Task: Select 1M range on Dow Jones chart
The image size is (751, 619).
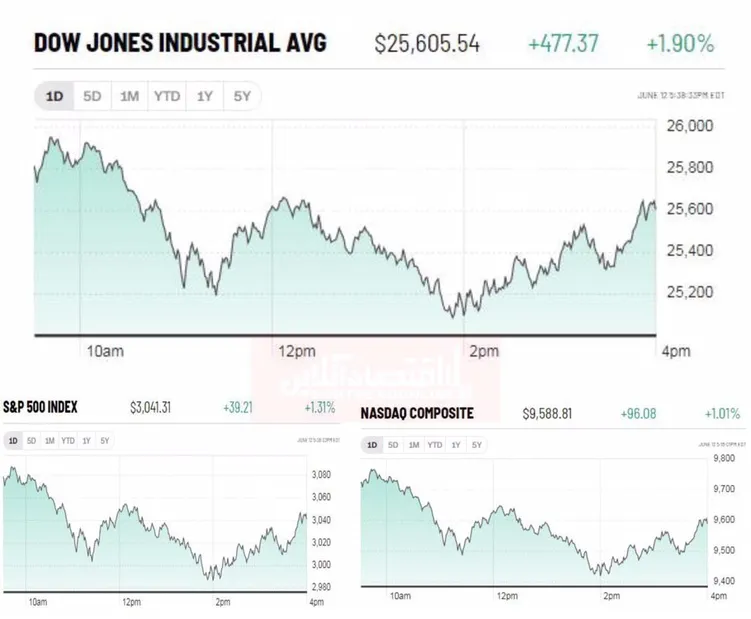Action: pyautogui.click(x=129, y=96)
